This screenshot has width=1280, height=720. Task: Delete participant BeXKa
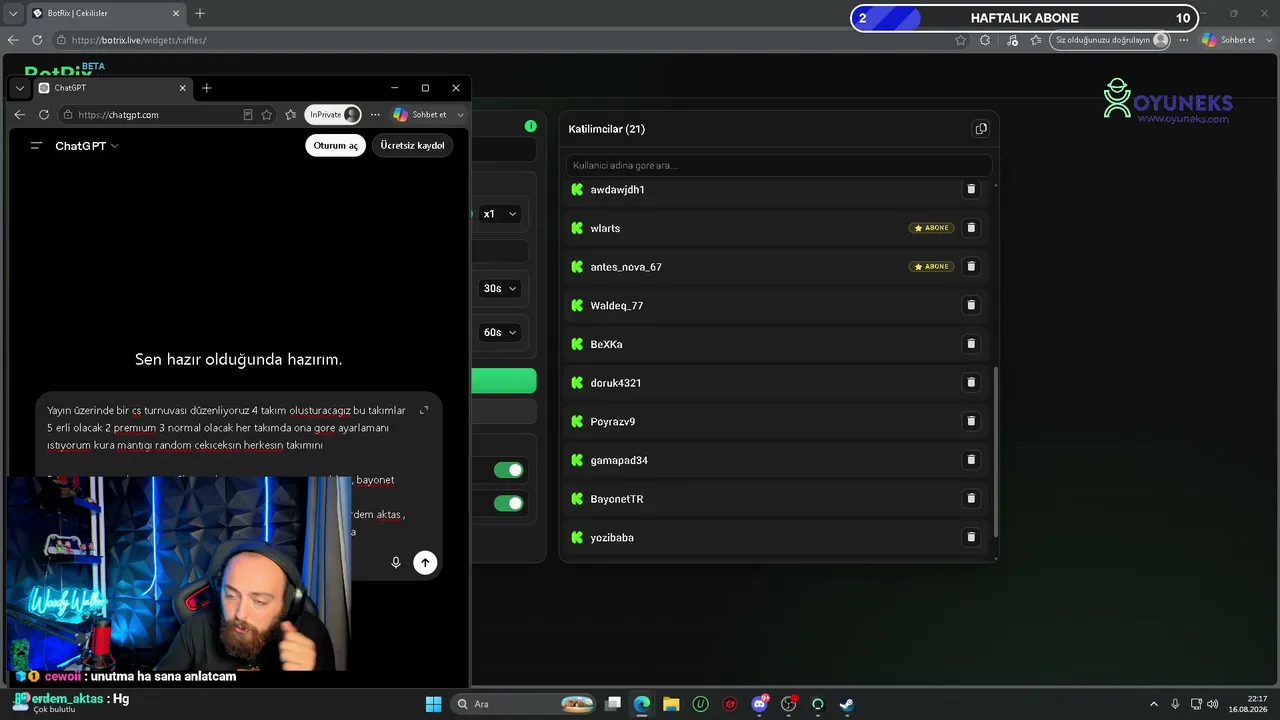click(971, 344)
